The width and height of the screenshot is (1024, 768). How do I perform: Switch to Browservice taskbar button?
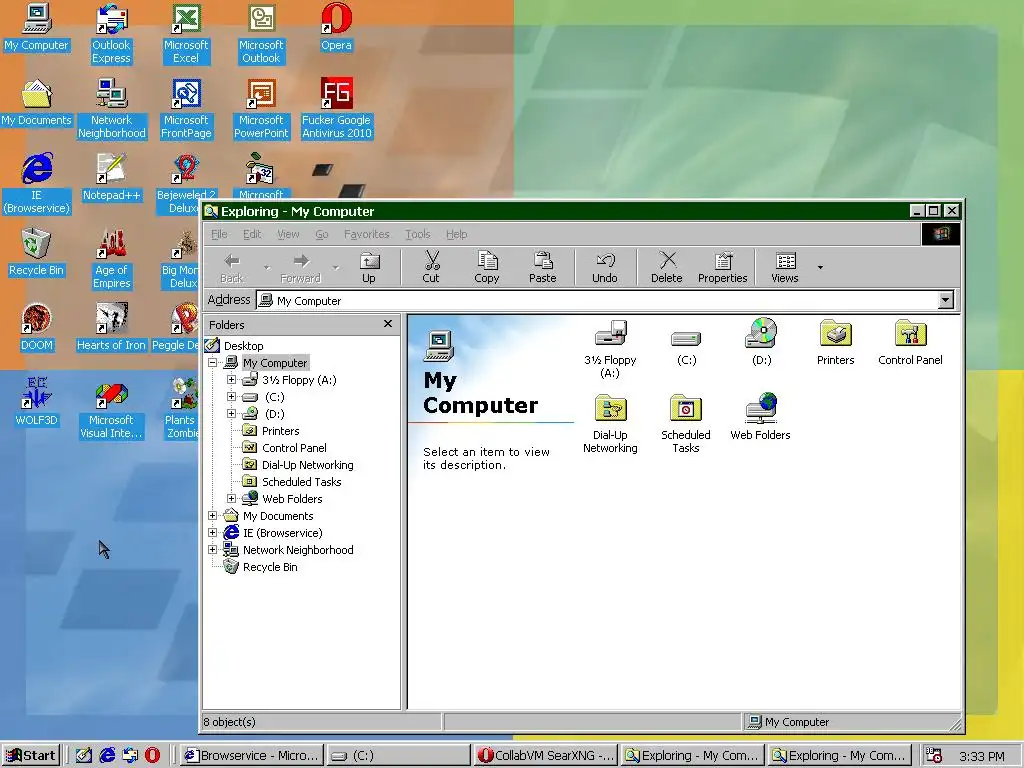tap(251, 755)
